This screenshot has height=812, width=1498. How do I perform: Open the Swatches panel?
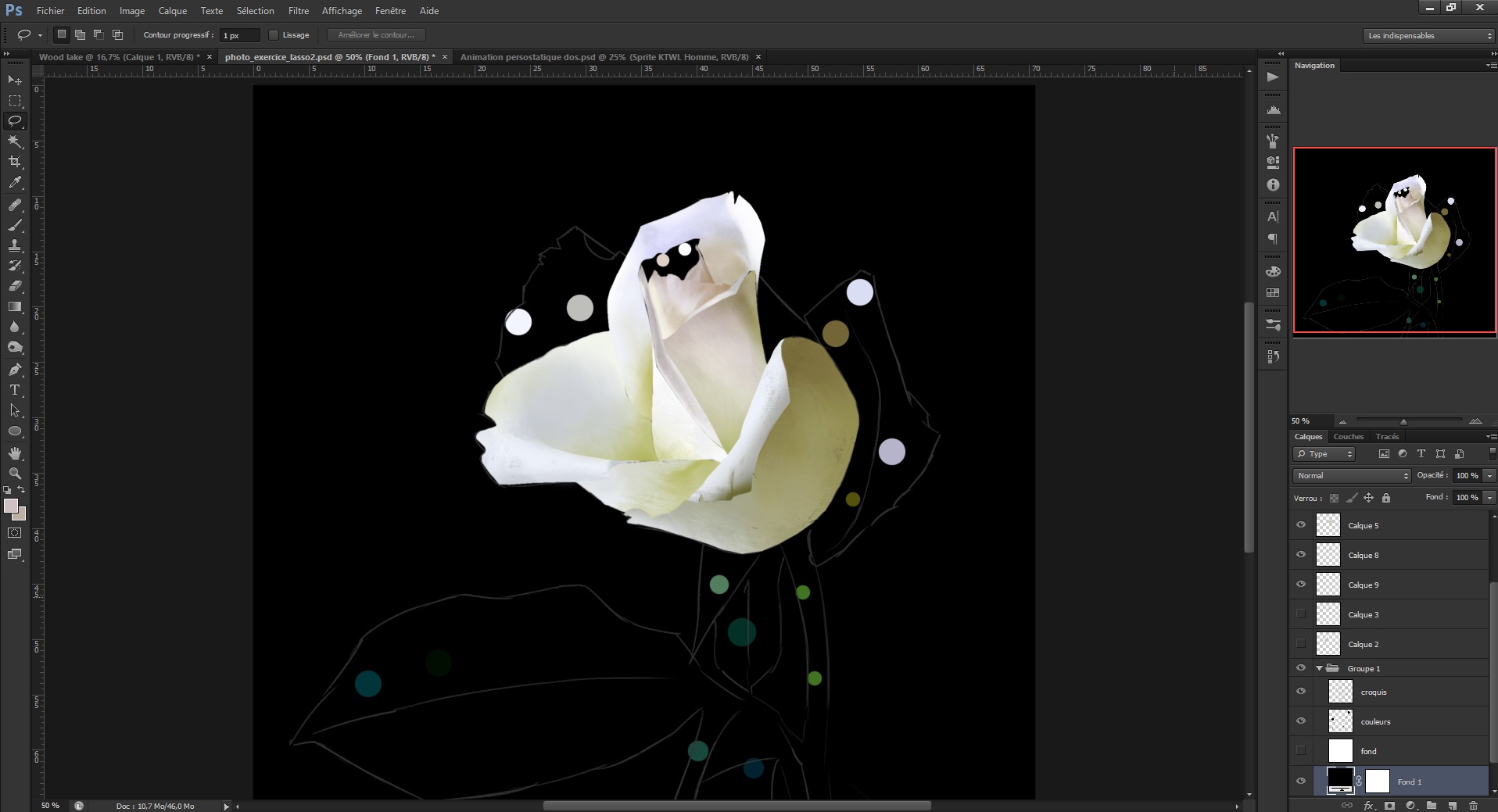[1272, 292]
